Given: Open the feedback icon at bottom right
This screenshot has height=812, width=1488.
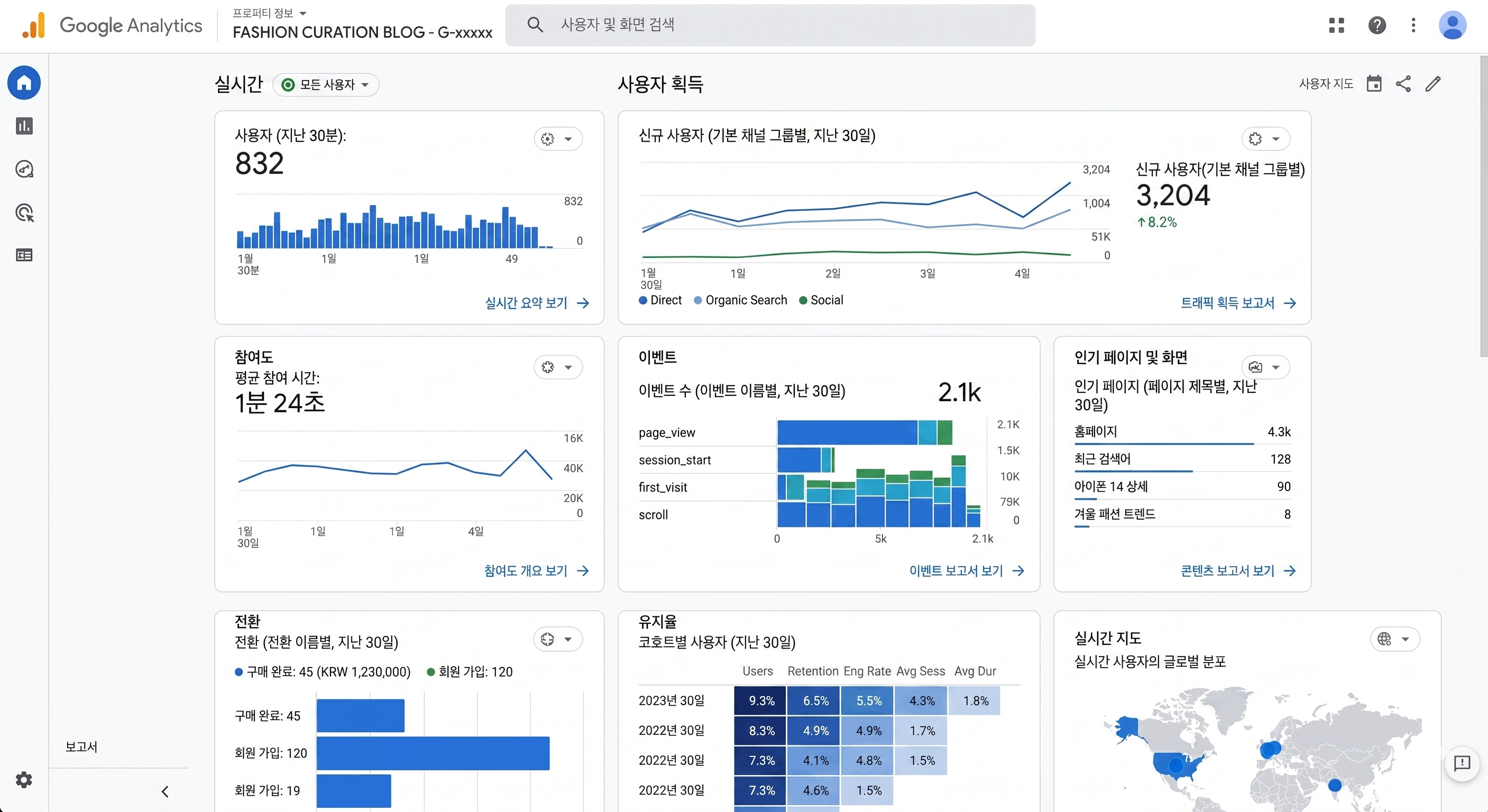Looking at the screenshot, I should pyautogui.click(x=1462, y=763).
